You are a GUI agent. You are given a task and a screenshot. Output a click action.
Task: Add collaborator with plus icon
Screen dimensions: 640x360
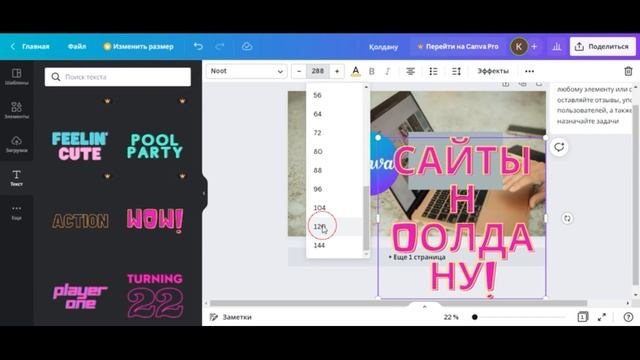534,47
